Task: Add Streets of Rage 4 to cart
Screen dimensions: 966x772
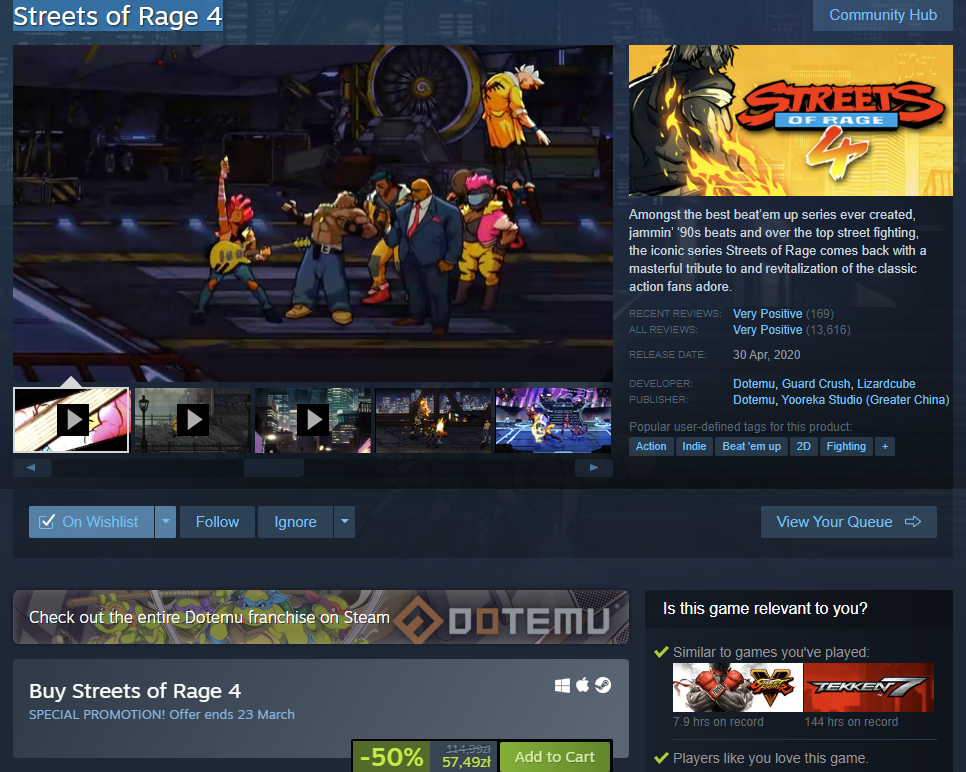Action: click(x=554, y=757)
